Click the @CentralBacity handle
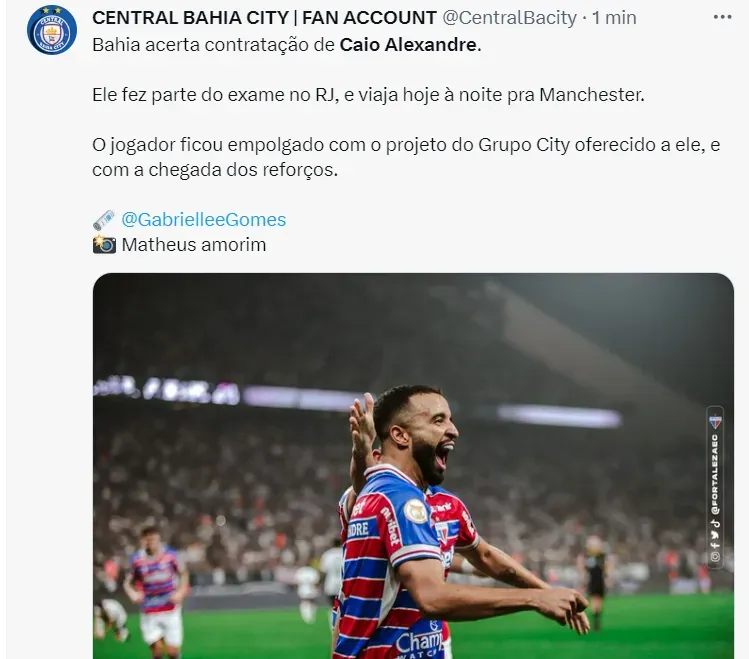This screenshot has height=659, width=749. [x=509, y=18]
